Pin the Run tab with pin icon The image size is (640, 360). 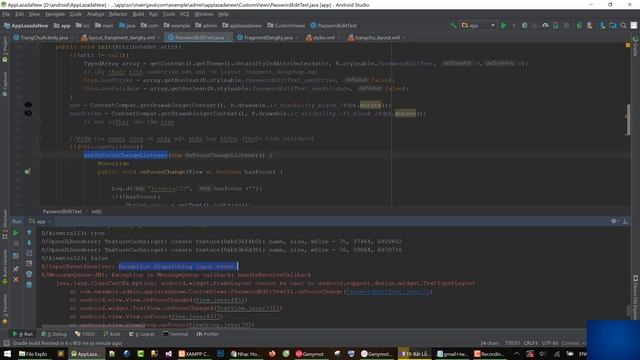pyautogui.click(x=16, y=269)
